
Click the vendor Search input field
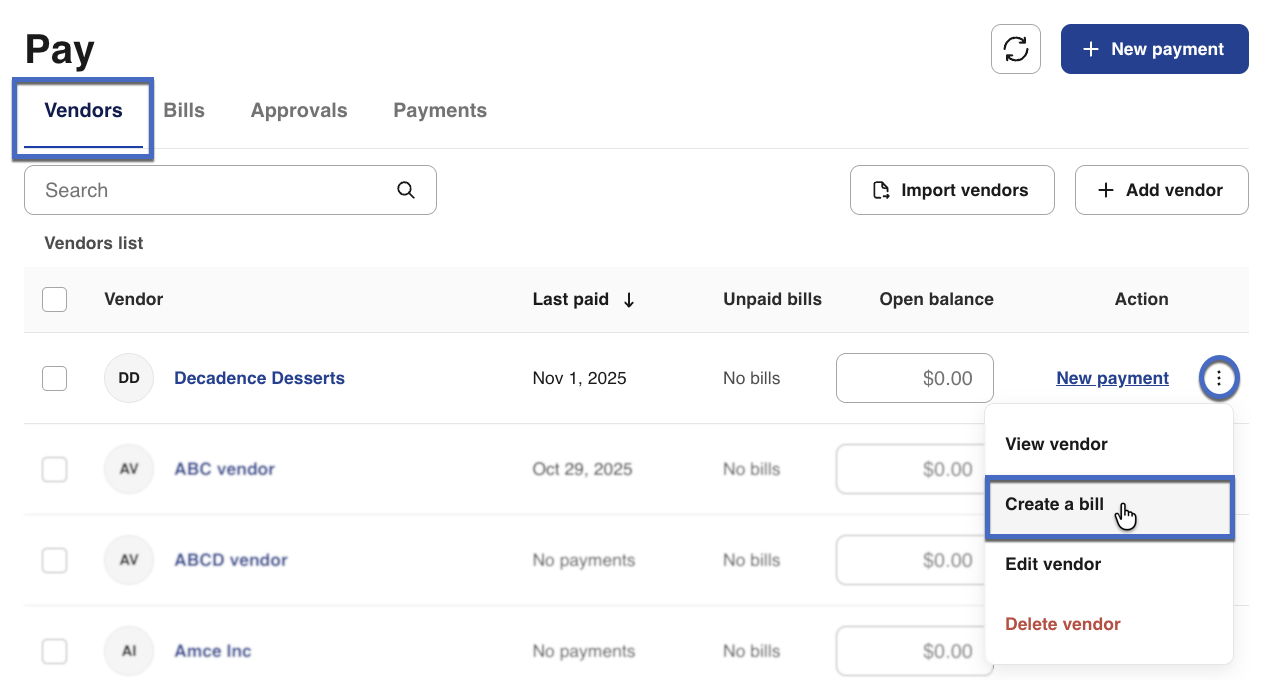tap(215, 190)
